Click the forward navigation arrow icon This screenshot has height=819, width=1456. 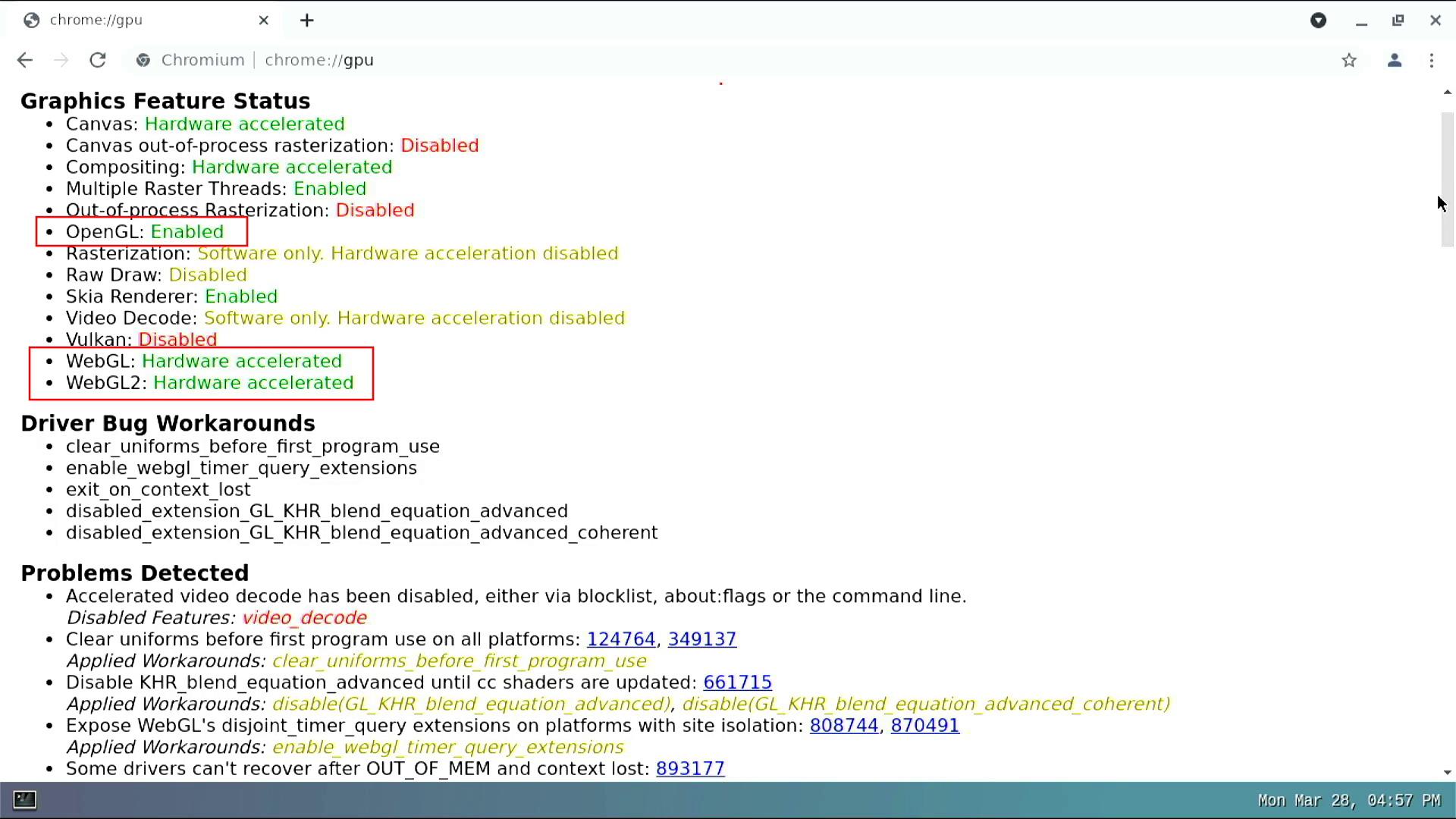61,60
